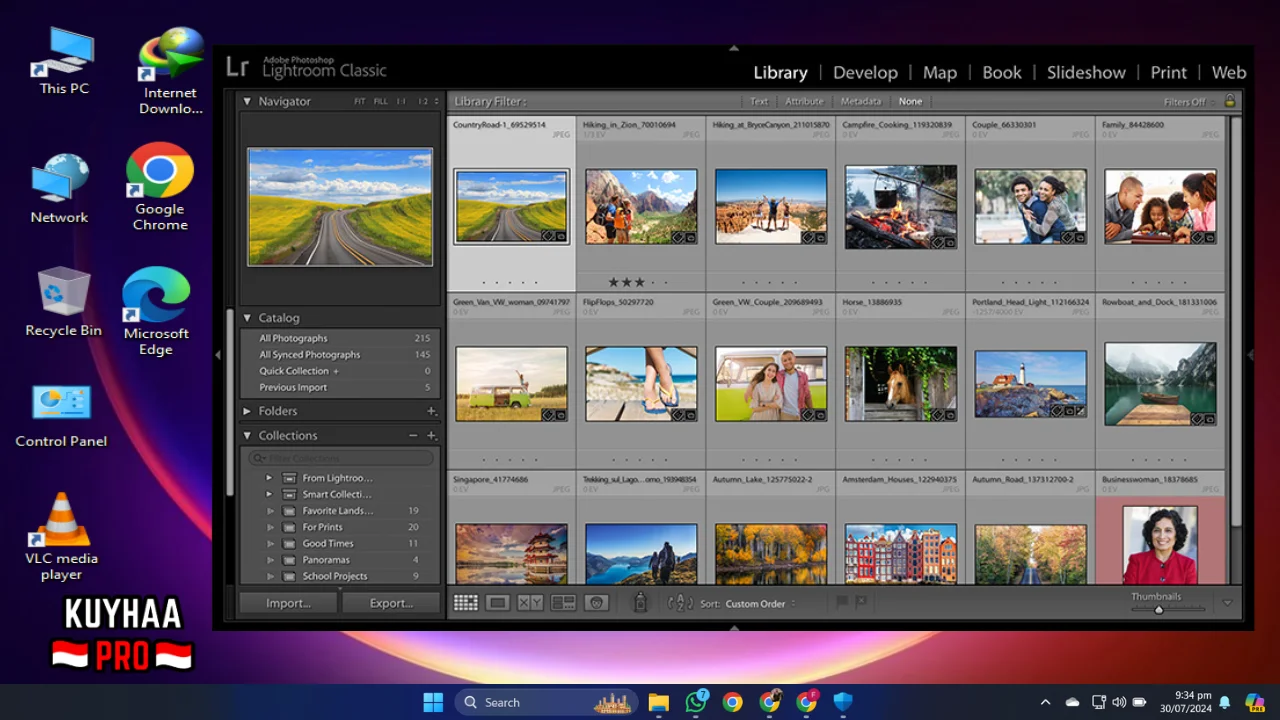Expand the Folders panel

click(x=247, y=411)
